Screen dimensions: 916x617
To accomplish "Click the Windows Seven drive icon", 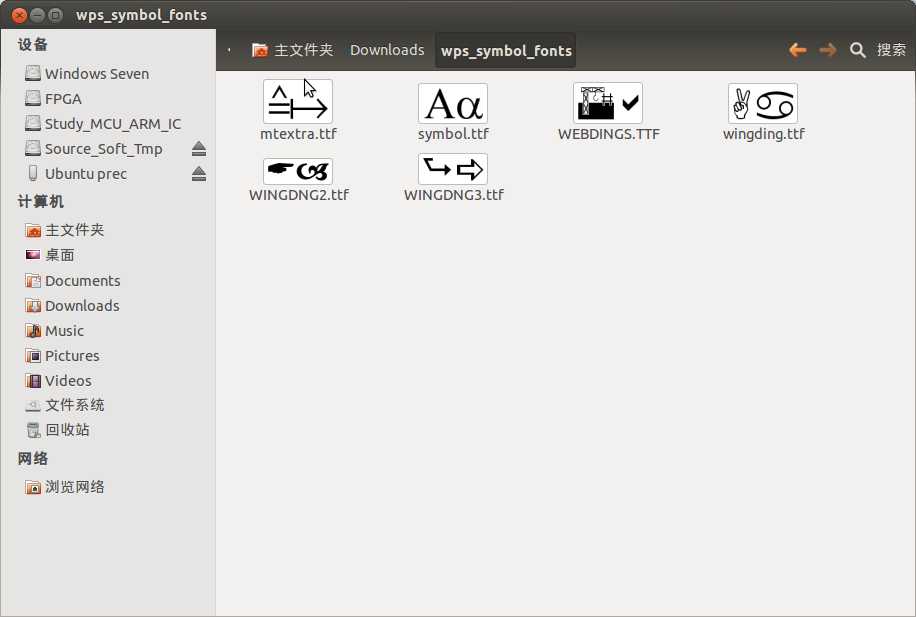I will tap(33, 74).
